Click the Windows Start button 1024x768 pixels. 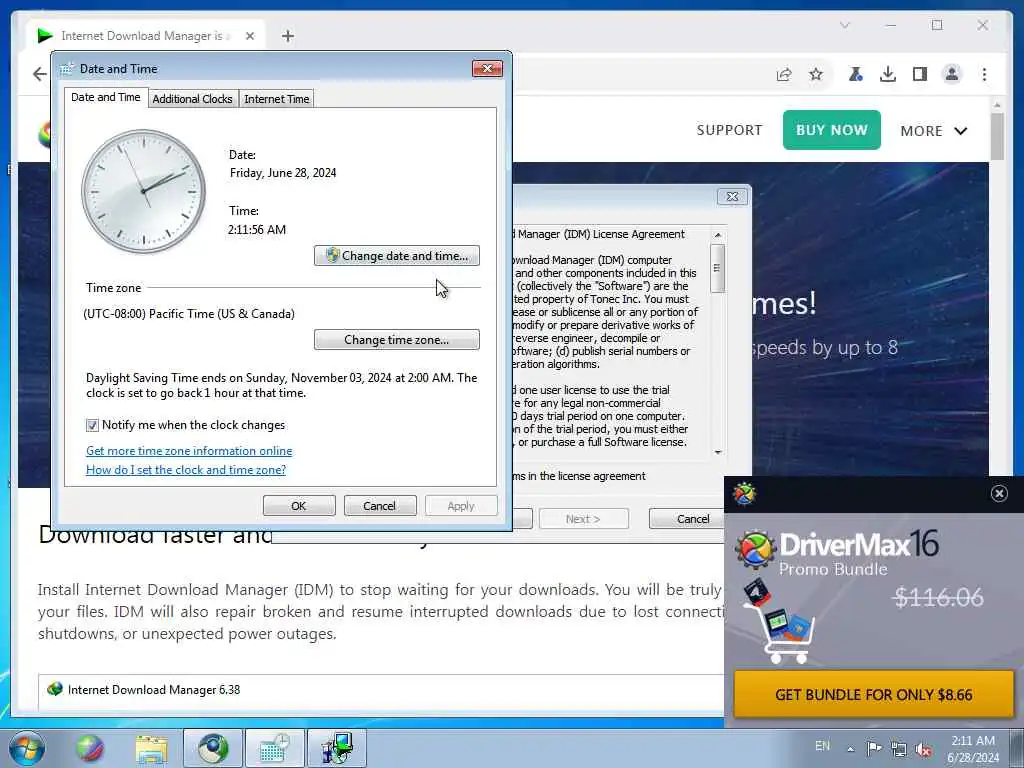point(26,748)
